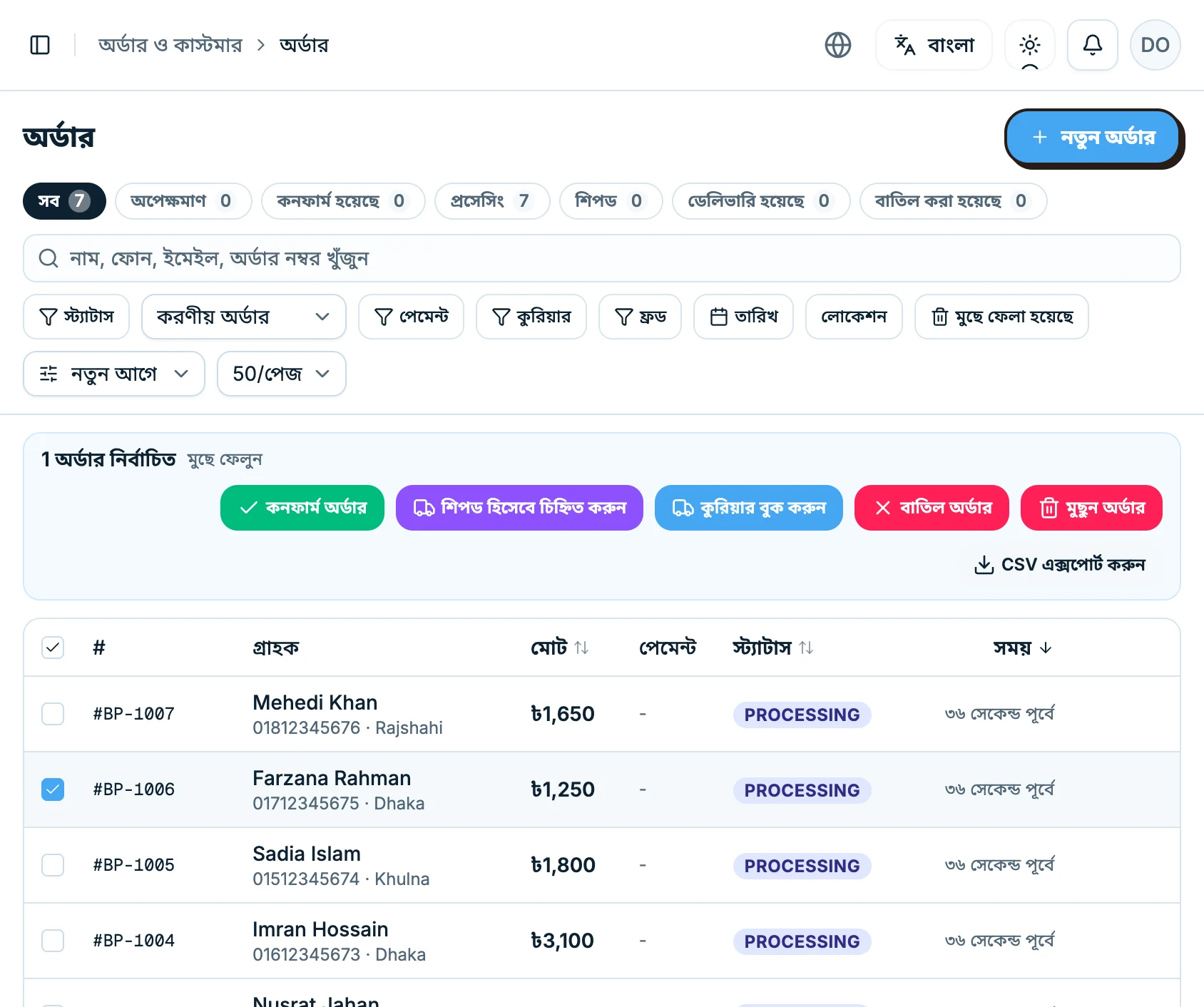This screenshot has width=1204, height=1007.
Task: Select the বাতিল করা হয়েছে tab
Action: point(954,201)
